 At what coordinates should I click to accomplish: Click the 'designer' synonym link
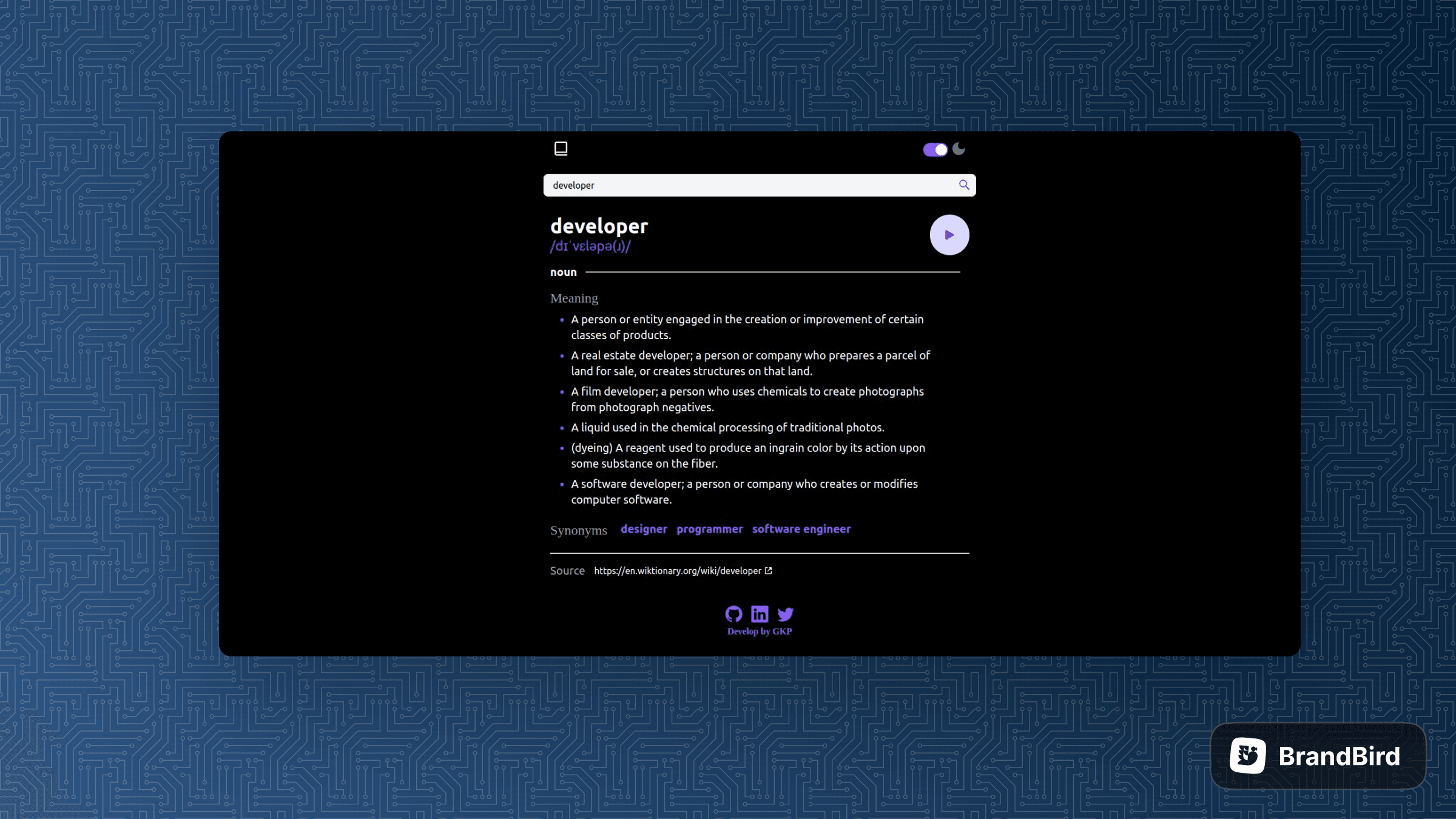coord(644,529)
